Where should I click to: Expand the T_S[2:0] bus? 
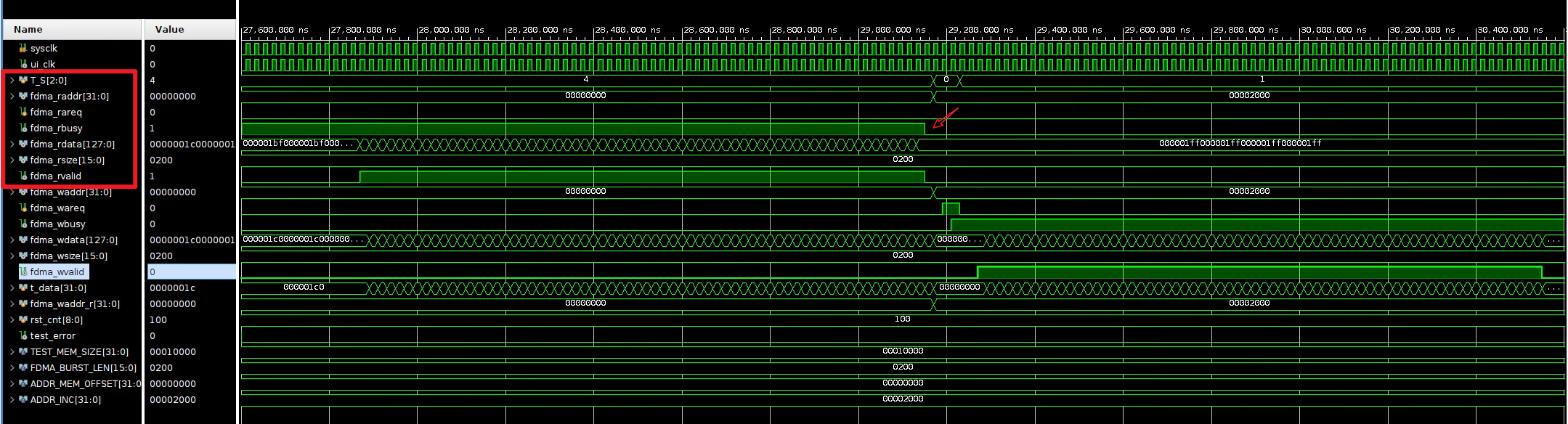pos(12,80)
